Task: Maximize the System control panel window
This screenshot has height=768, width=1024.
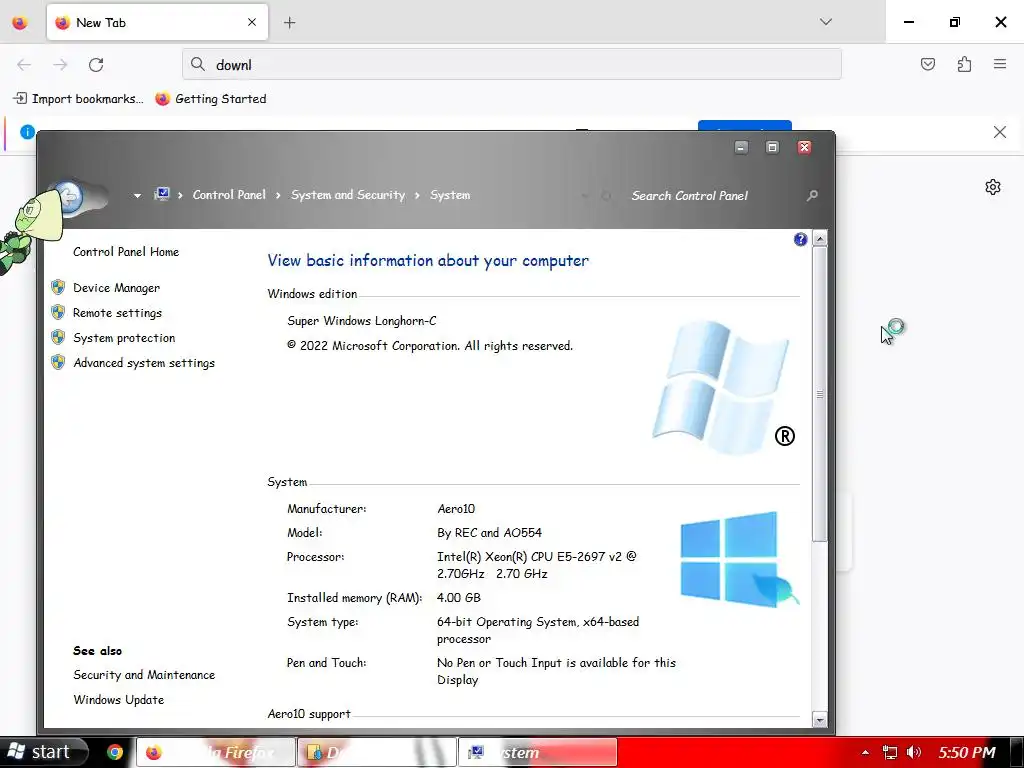Action: click(772, 148)
